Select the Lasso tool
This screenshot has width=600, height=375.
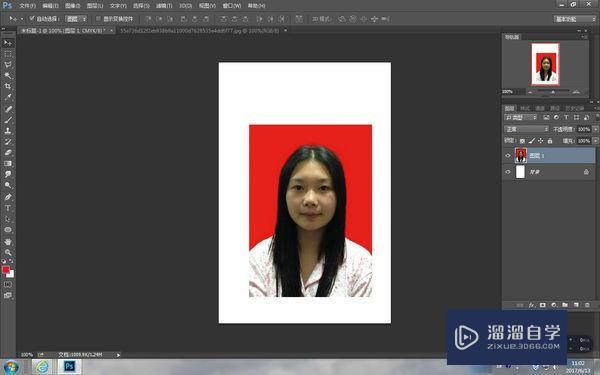tap(8, 65)
